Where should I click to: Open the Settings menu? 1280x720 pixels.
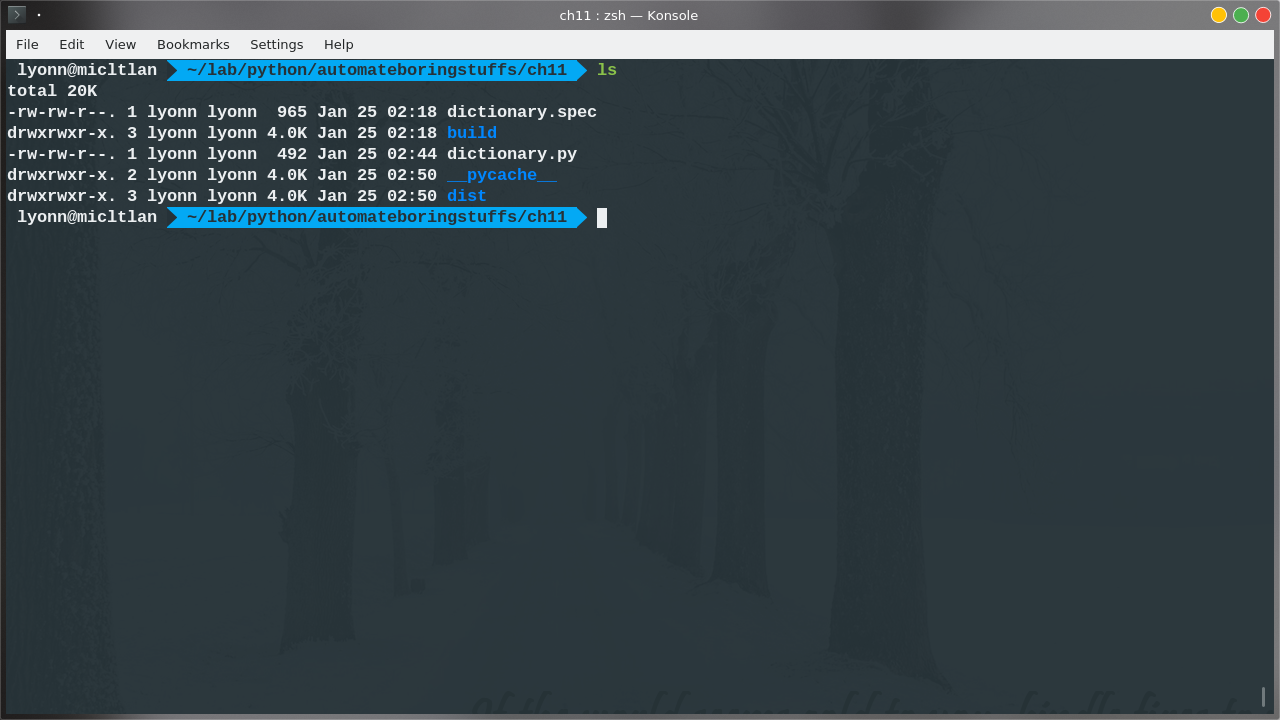[x=276, y=44]
